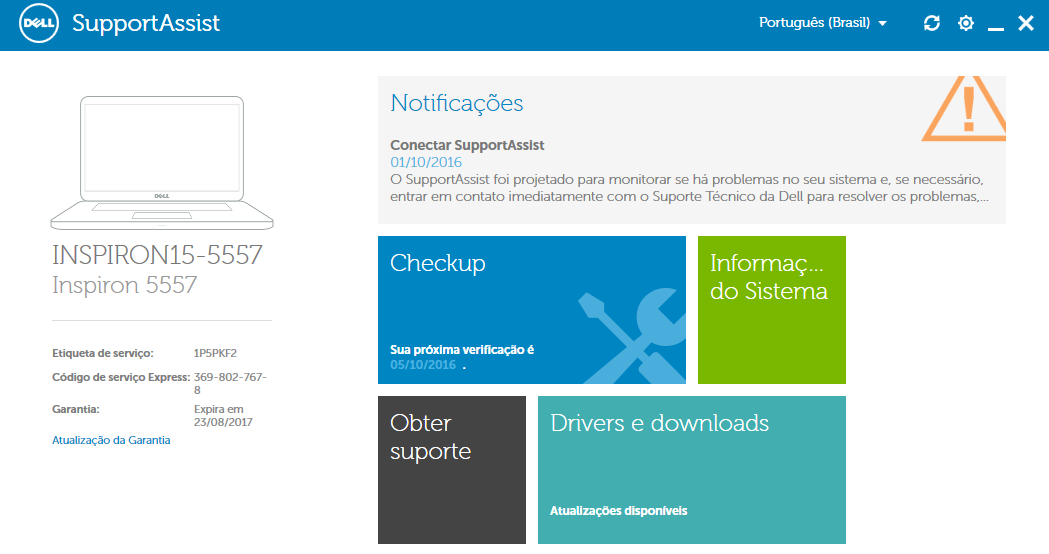Click the notification description paragraph
Viewport: 1049px width, 554px height.
pyautogui.click(x=689, y=188)
